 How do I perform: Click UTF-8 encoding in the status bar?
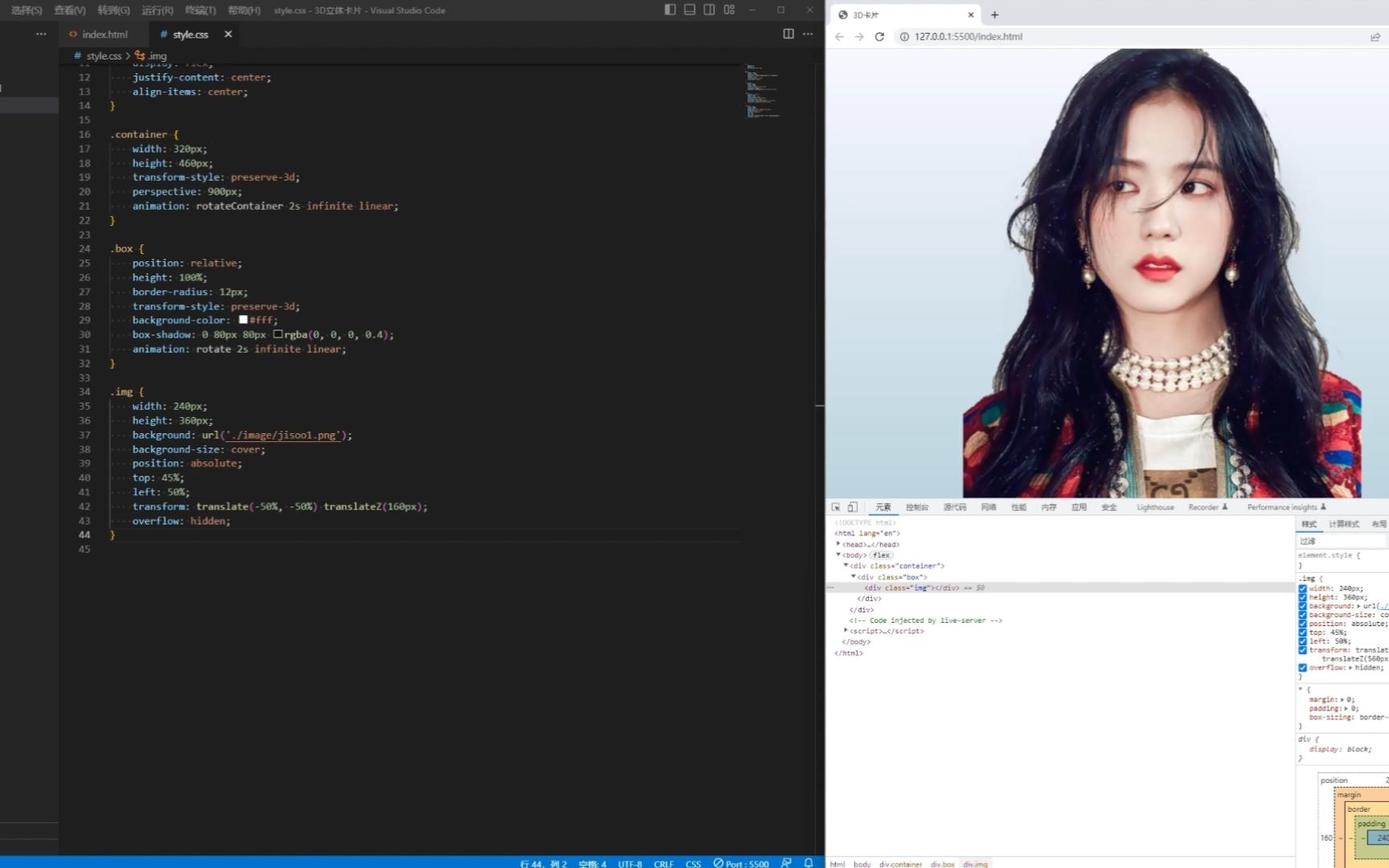pos(629,862)
